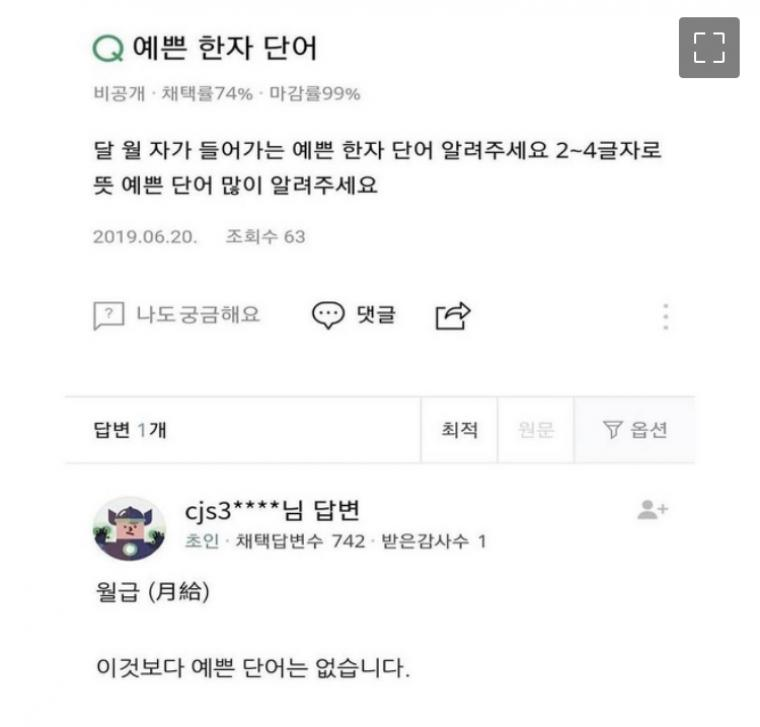Click the 답변 1개 answer count
This screenshot has width=760, height=727.
[x=130, y=430]
